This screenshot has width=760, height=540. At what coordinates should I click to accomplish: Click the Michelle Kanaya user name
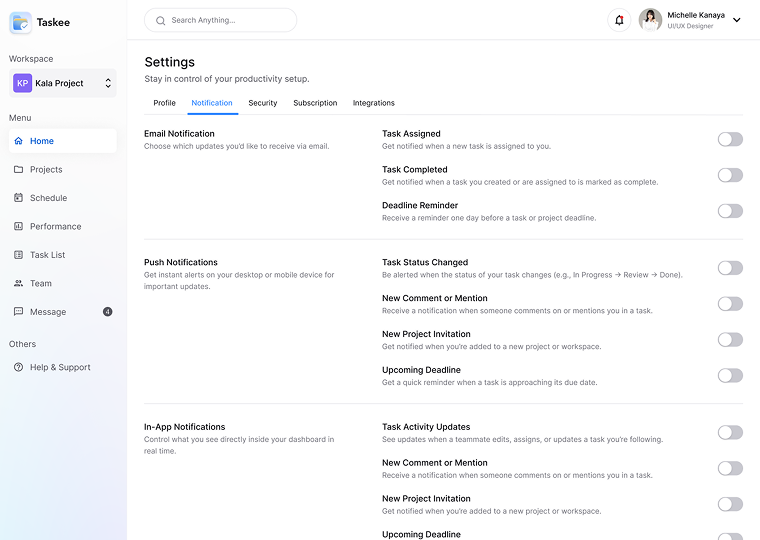(696, 15)
